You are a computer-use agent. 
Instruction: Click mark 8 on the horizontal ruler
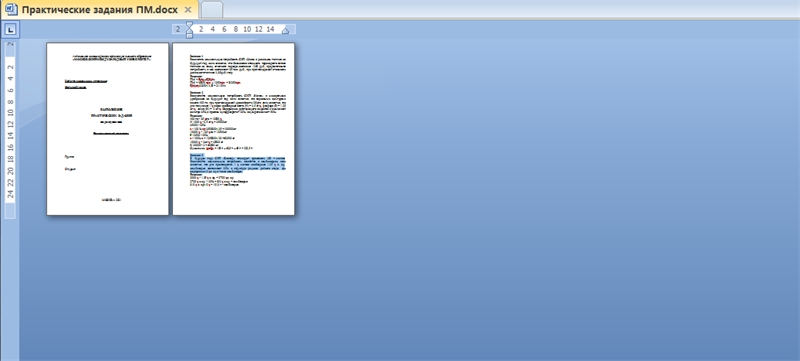(236, 29)
